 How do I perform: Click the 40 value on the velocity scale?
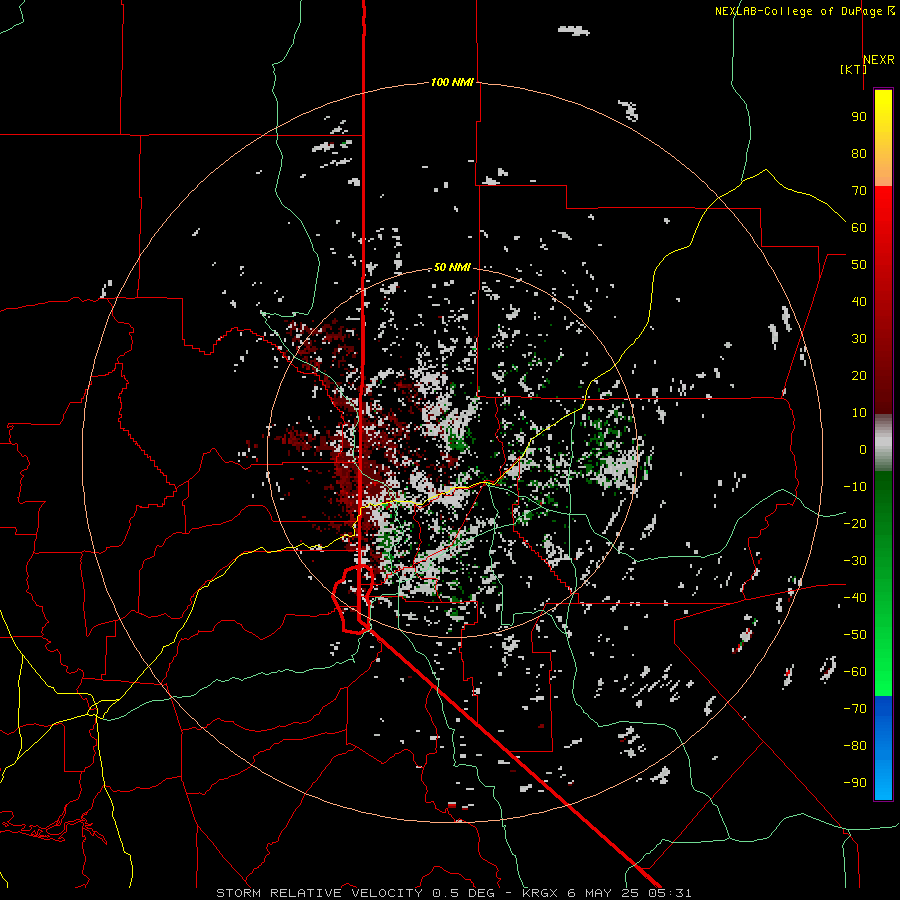click(859, 301)
